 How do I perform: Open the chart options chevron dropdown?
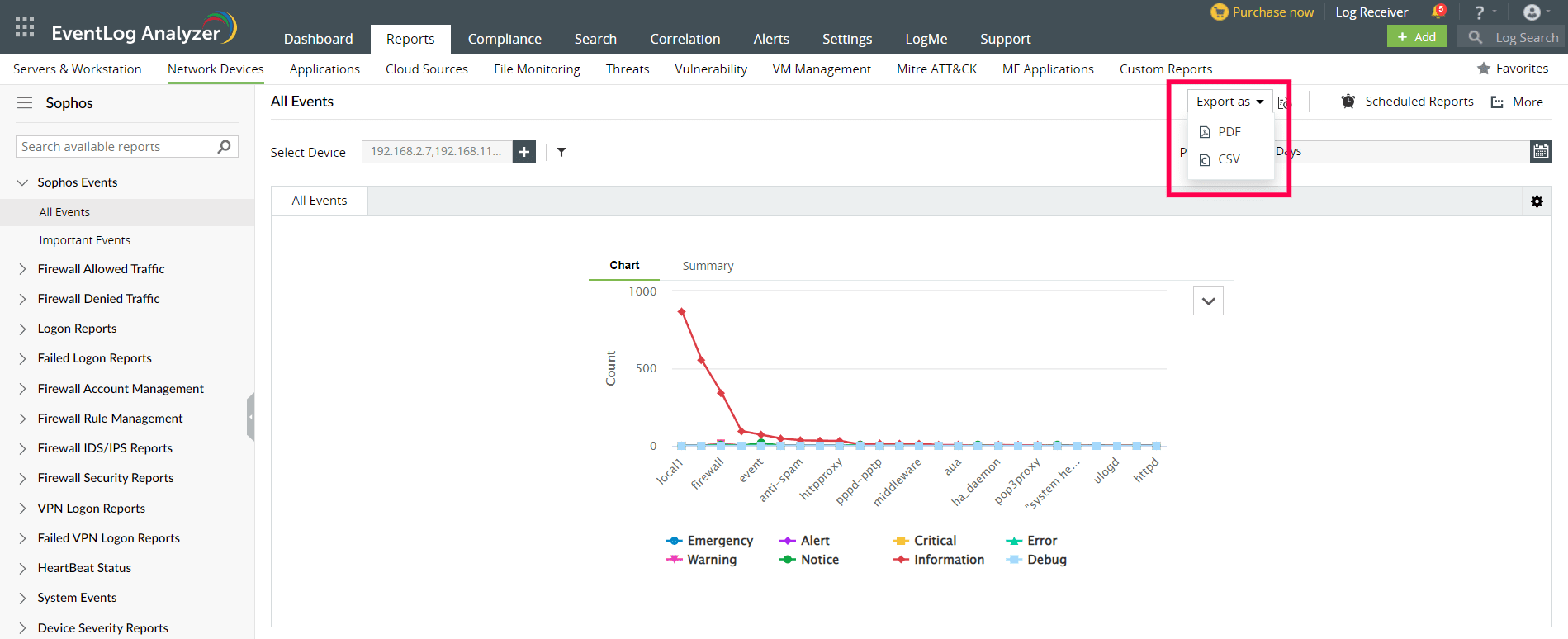coord(1208,301)
